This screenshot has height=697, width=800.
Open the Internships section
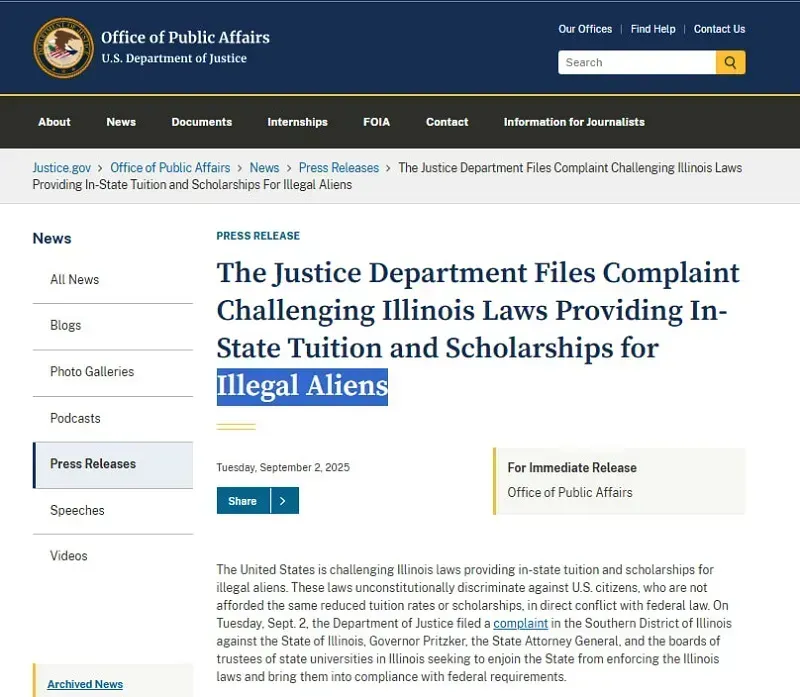pos(297,122)
